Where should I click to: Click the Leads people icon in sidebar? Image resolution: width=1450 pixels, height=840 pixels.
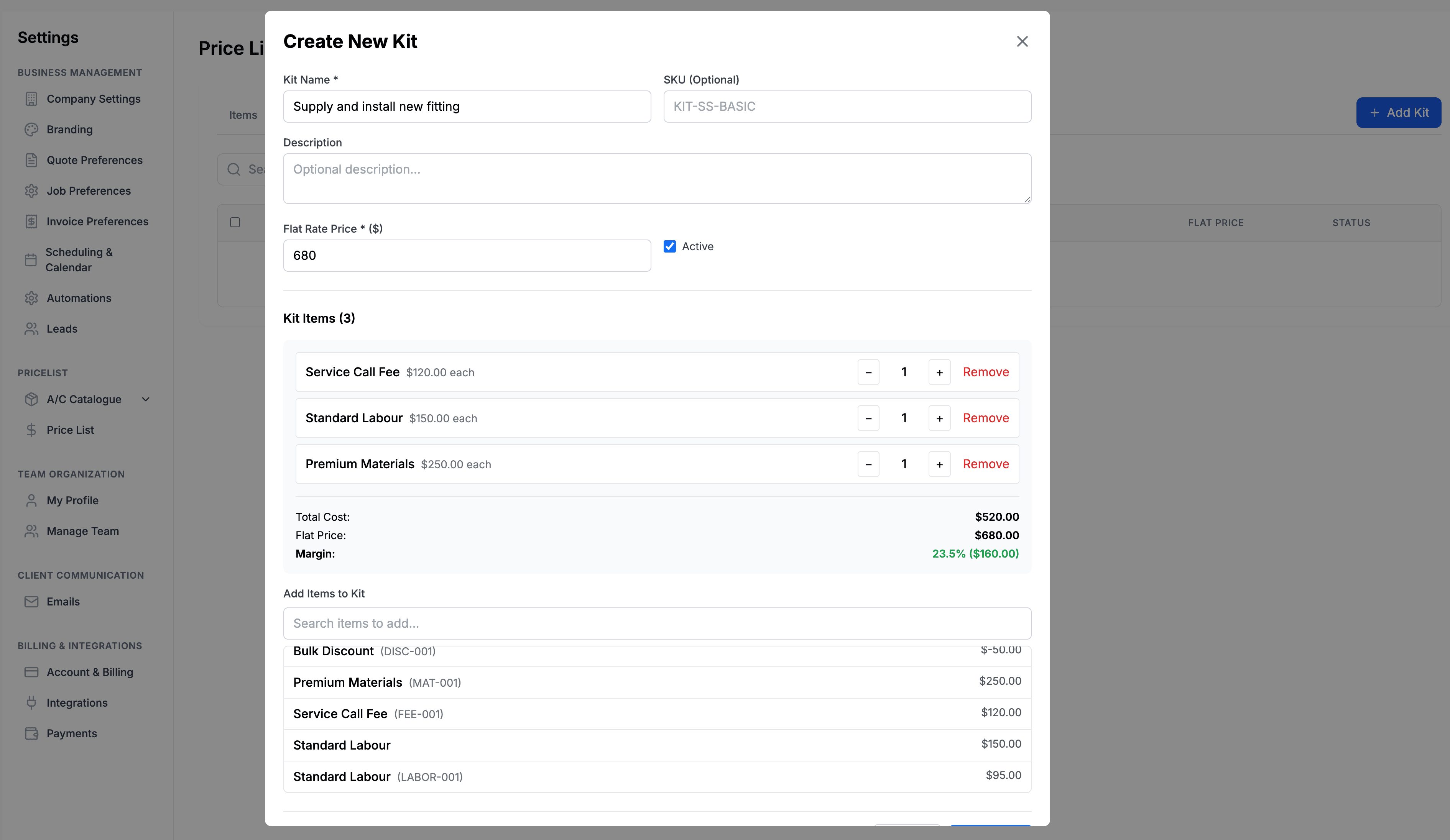point(32,328)
